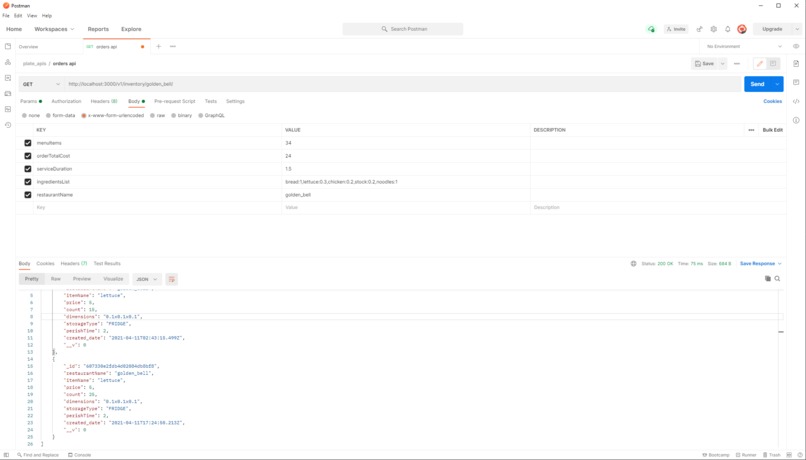This screenshot has height=460, width=806.
Task: Open the notifications bell icon
Action: (727, 29)
